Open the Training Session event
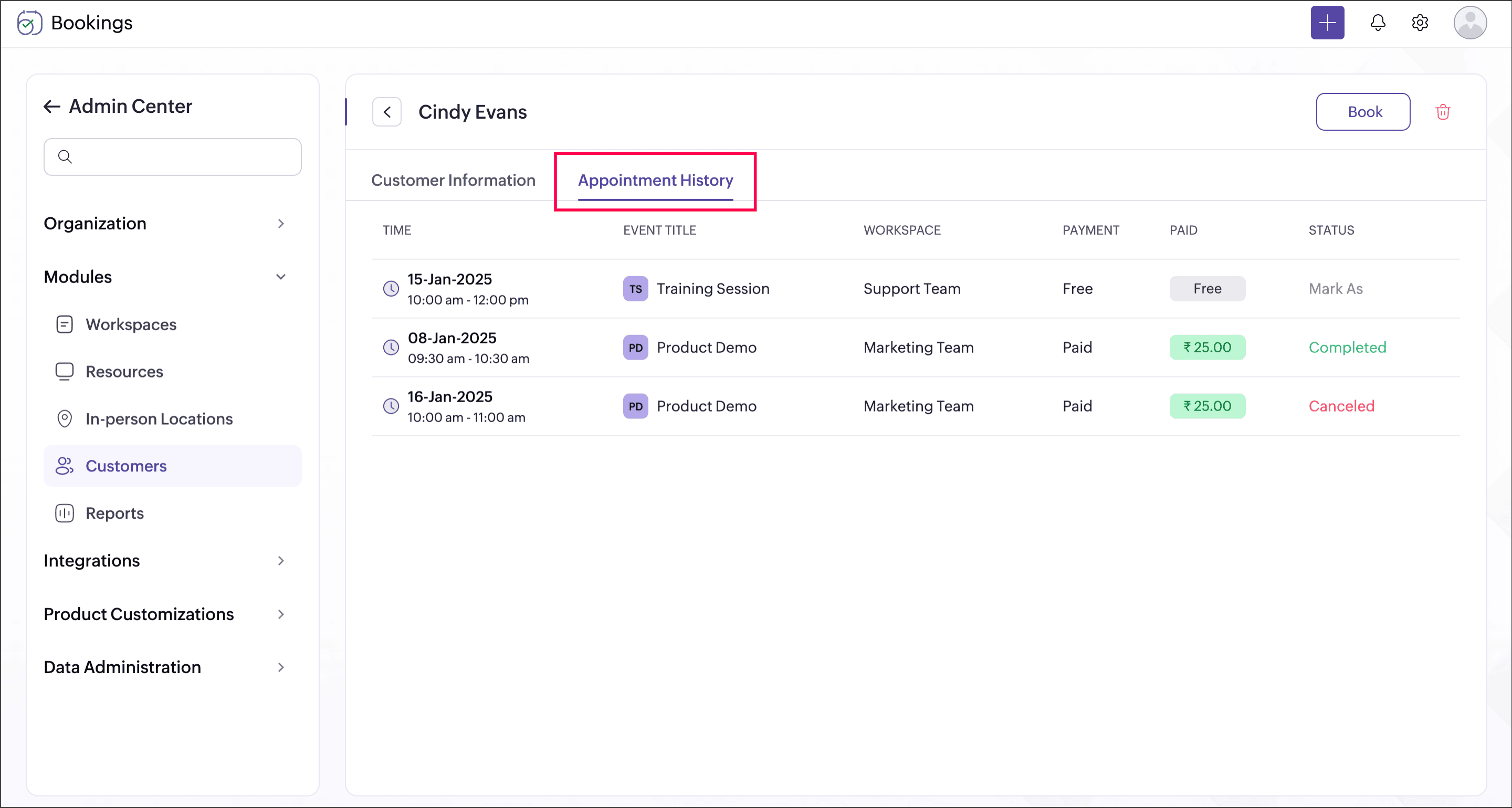The width and height of the screenshot is (1512, 808). tap(712, 289)
